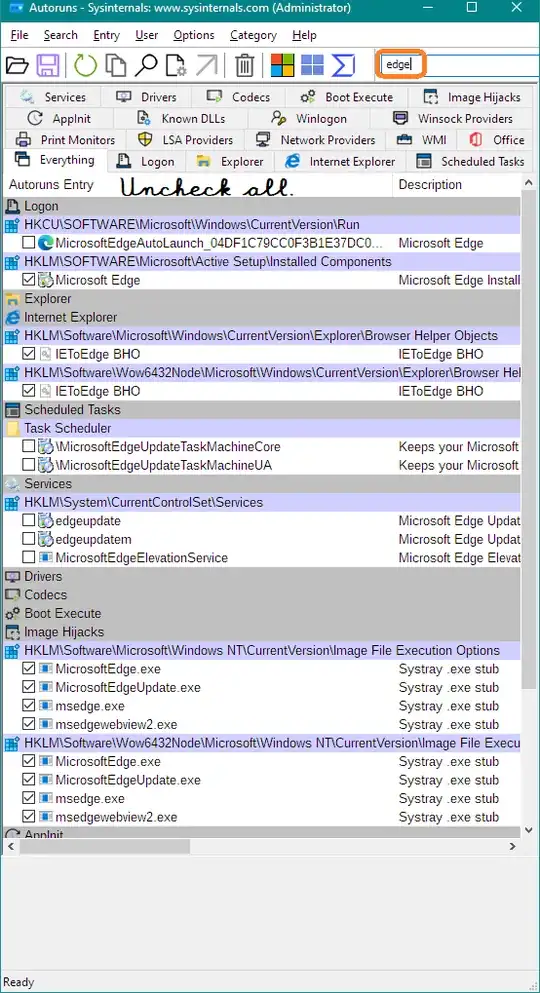This screenshot has width=540, height=993.
Task: Select the Browser Helper Objects HKLM\Software\Microsoft key row
Action: pos(262,336)
